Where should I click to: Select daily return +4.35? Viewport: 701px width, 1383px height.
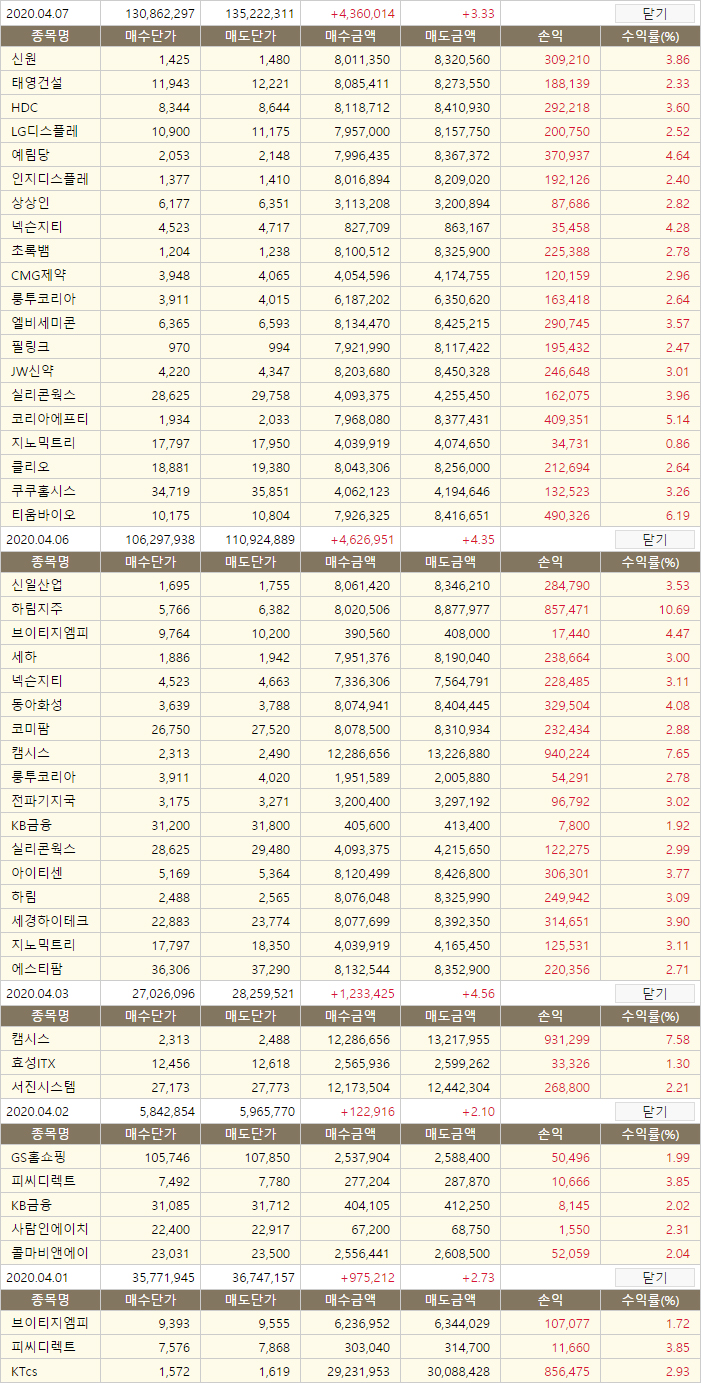[x=479, y=539]
